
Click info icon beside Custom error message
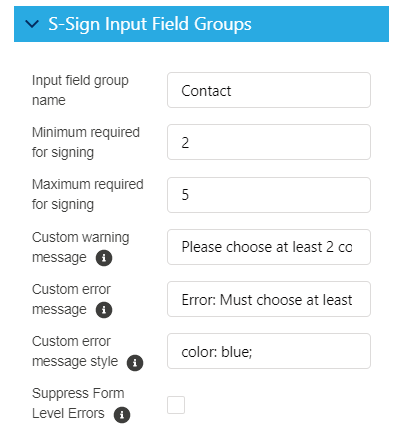[x=104, y=310]
